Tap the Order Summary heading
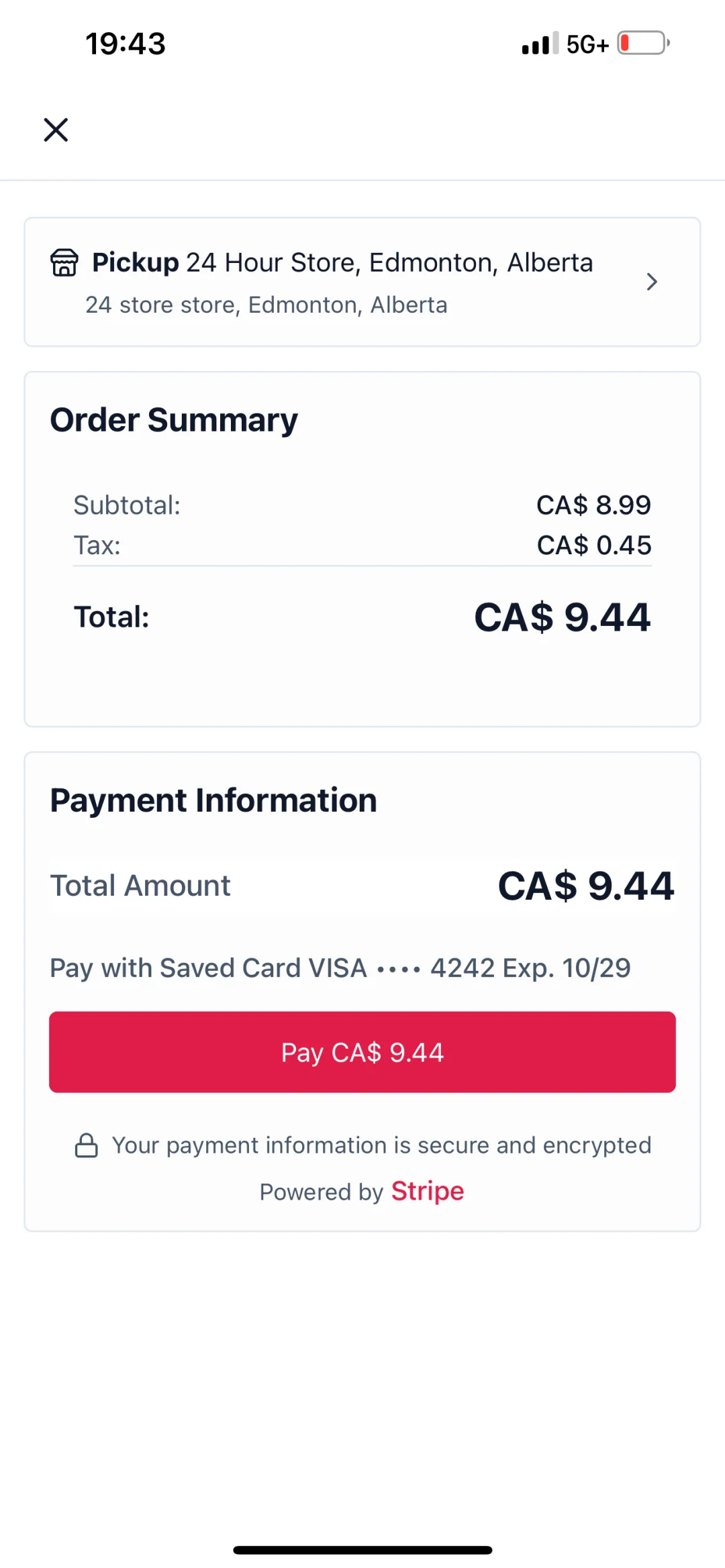 click(x=174, y=421)
